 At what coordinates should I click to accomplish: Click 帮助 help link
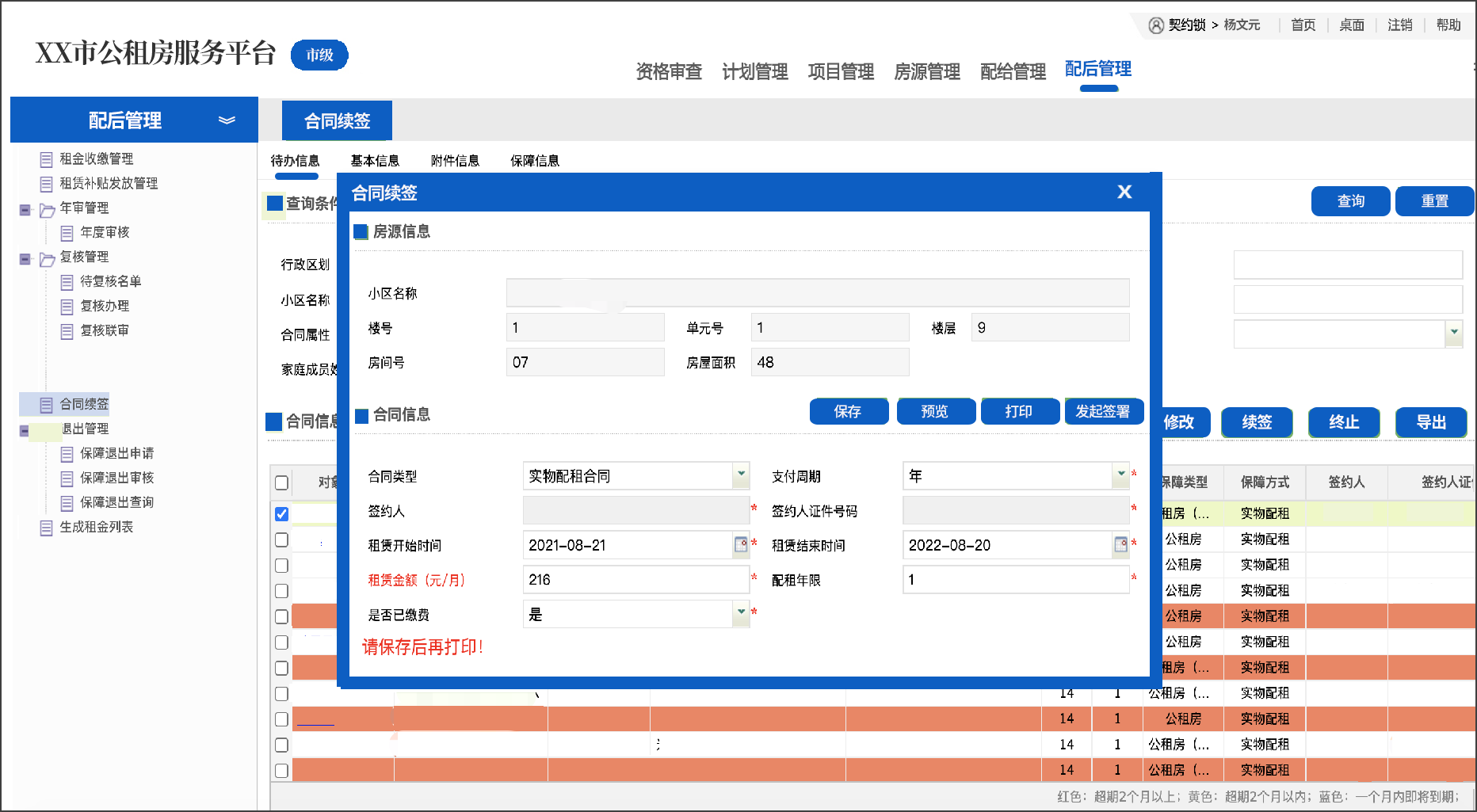point(1448,25)
